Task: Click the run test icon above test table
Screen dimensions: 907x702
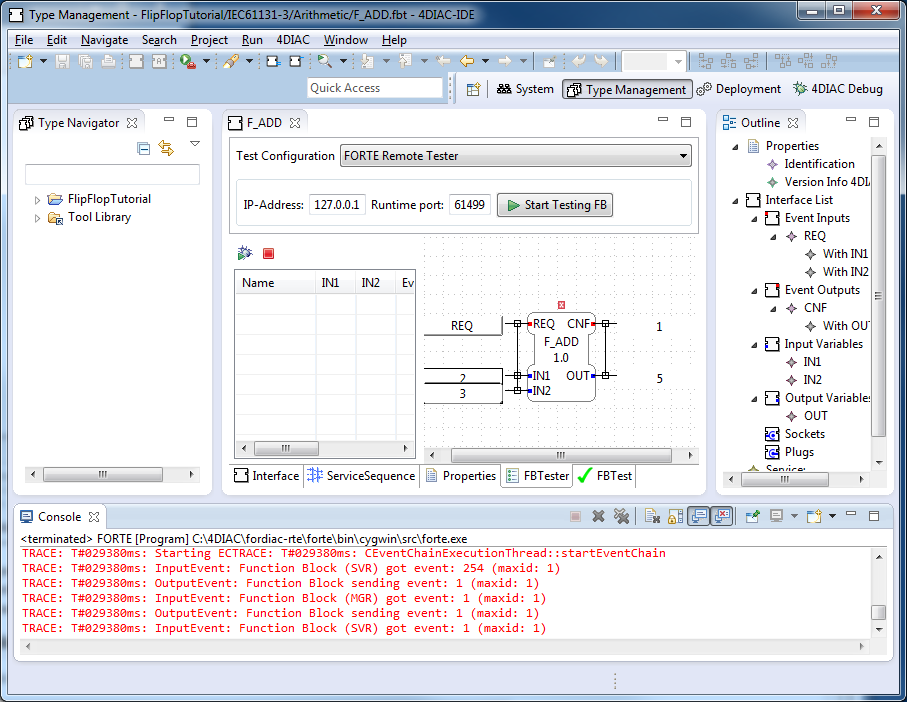Action: (245, 253)
